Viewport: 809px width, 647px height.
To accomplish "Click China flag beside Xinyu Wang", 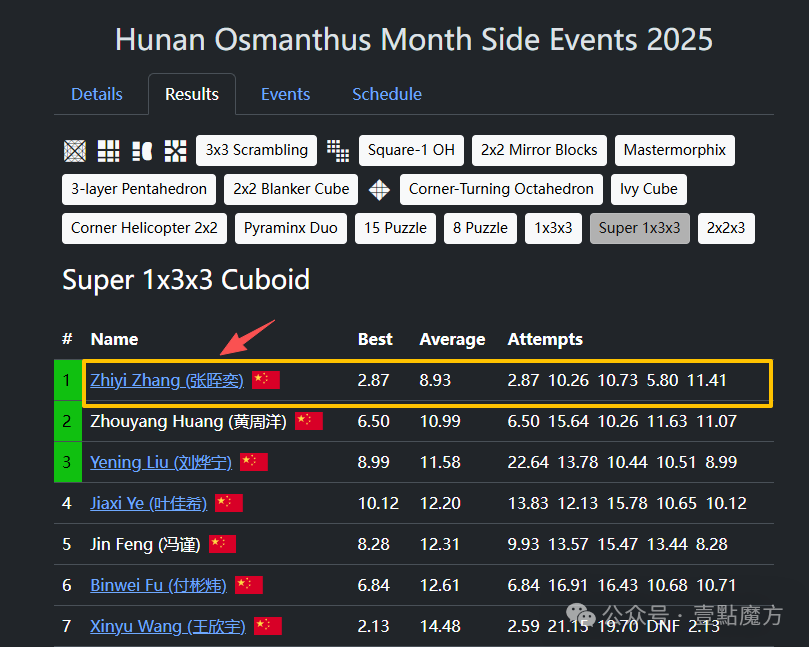I will coord(268,626).
